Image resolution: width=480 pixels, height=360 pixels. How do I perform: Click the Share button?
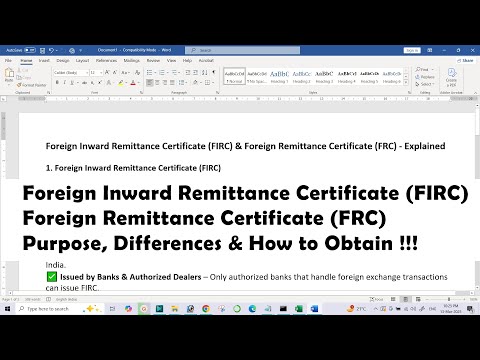coord(465,60)
